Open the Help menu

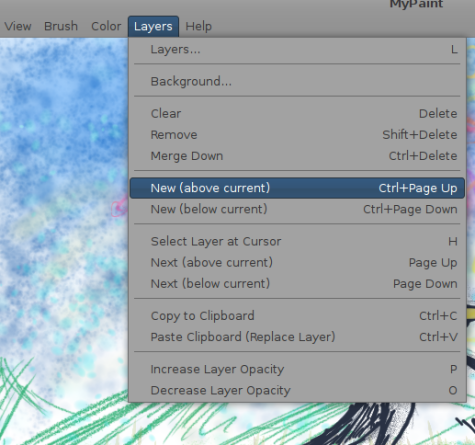198,26
